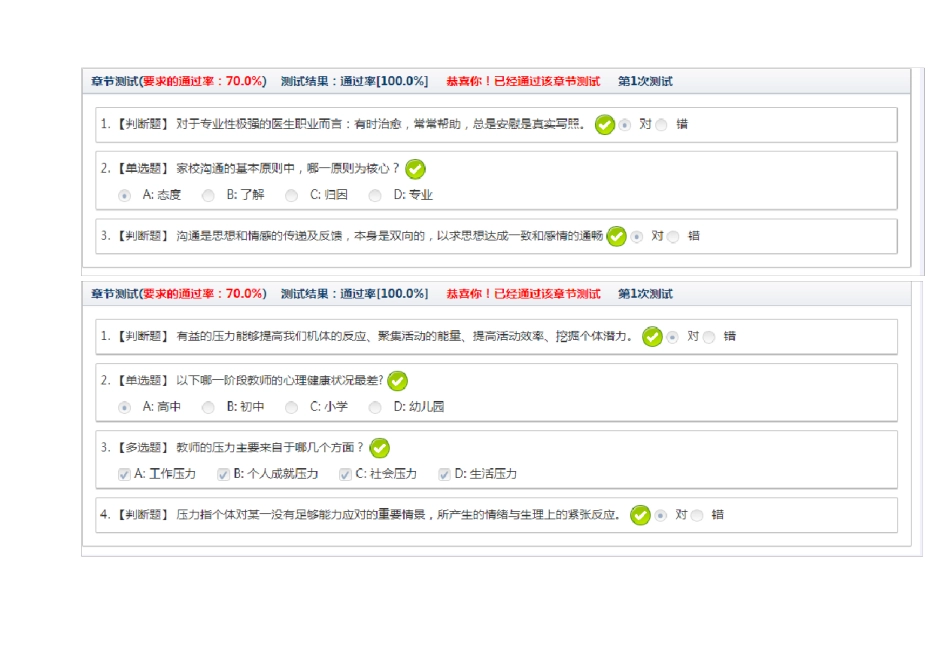Viewport: 950px width, 672px height.
Task: Choose option D: 专业
Action: point(375,196)
